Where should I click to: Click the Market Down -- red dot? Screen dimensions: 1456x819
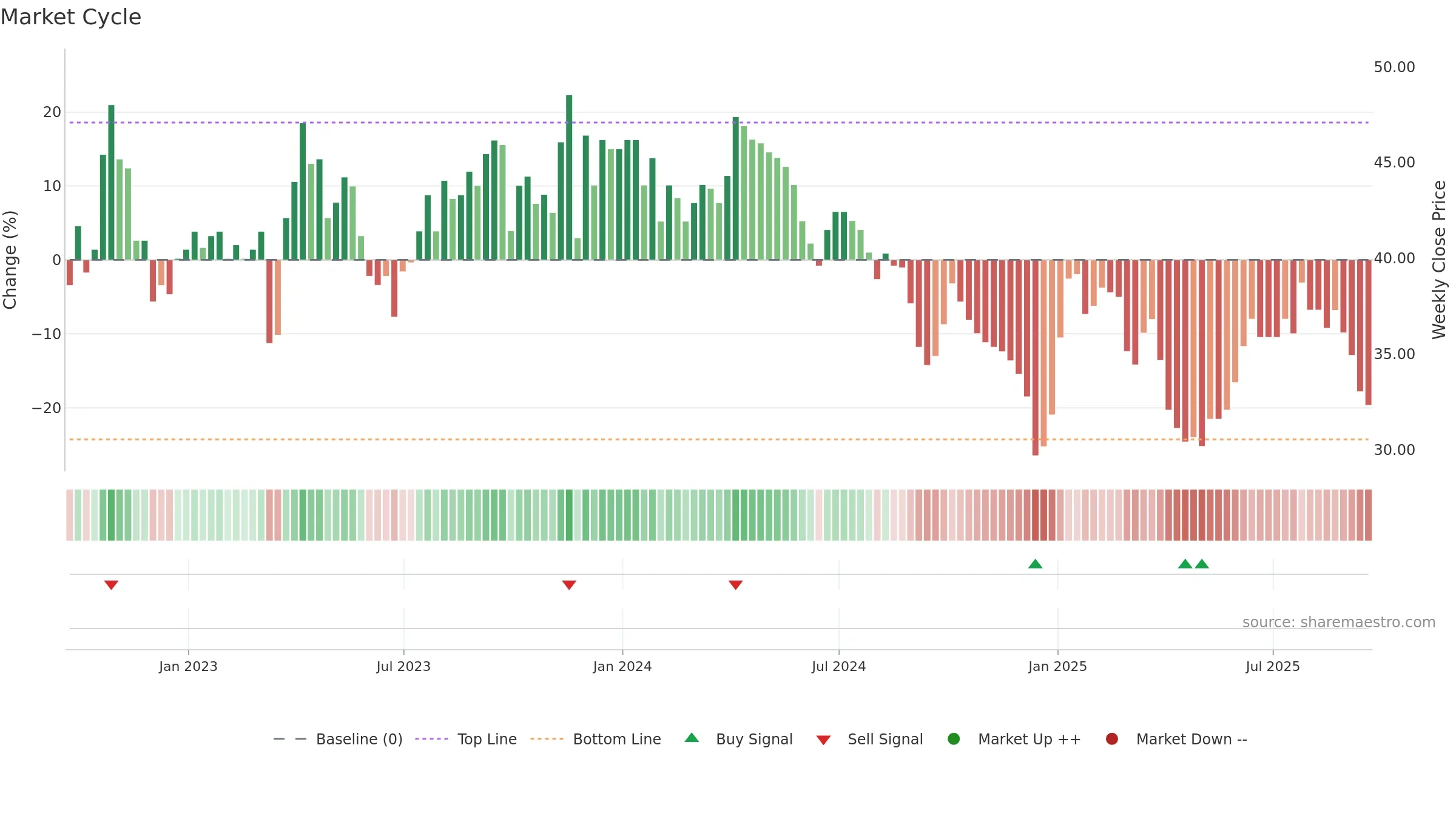point(1112,739)
